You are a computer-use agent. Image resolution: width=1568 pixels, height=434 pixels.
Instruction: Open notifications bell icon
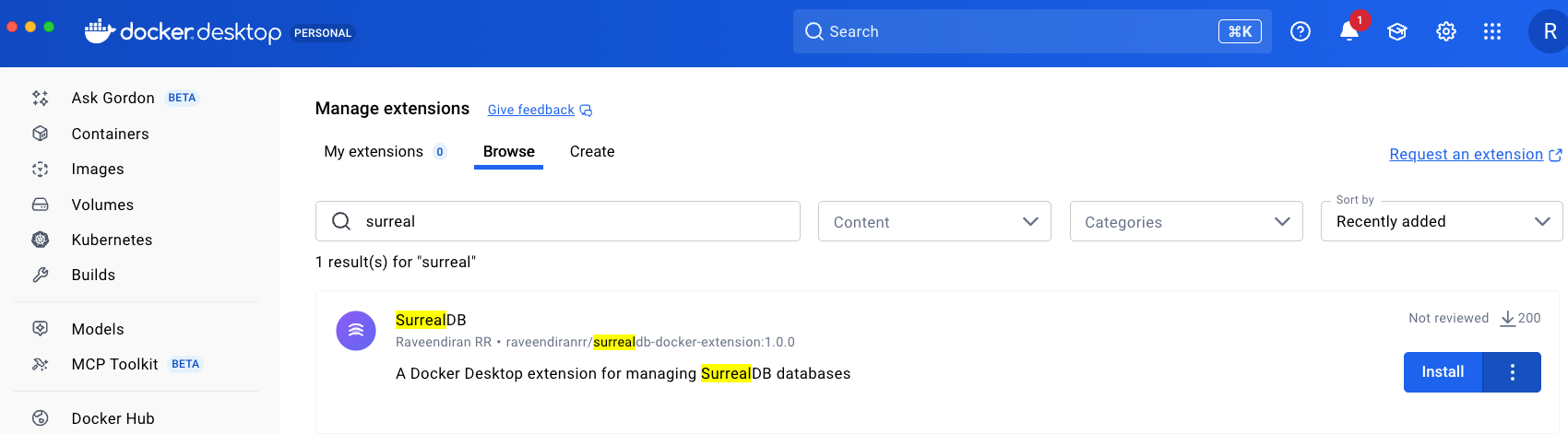click(x=1349, y=31)
